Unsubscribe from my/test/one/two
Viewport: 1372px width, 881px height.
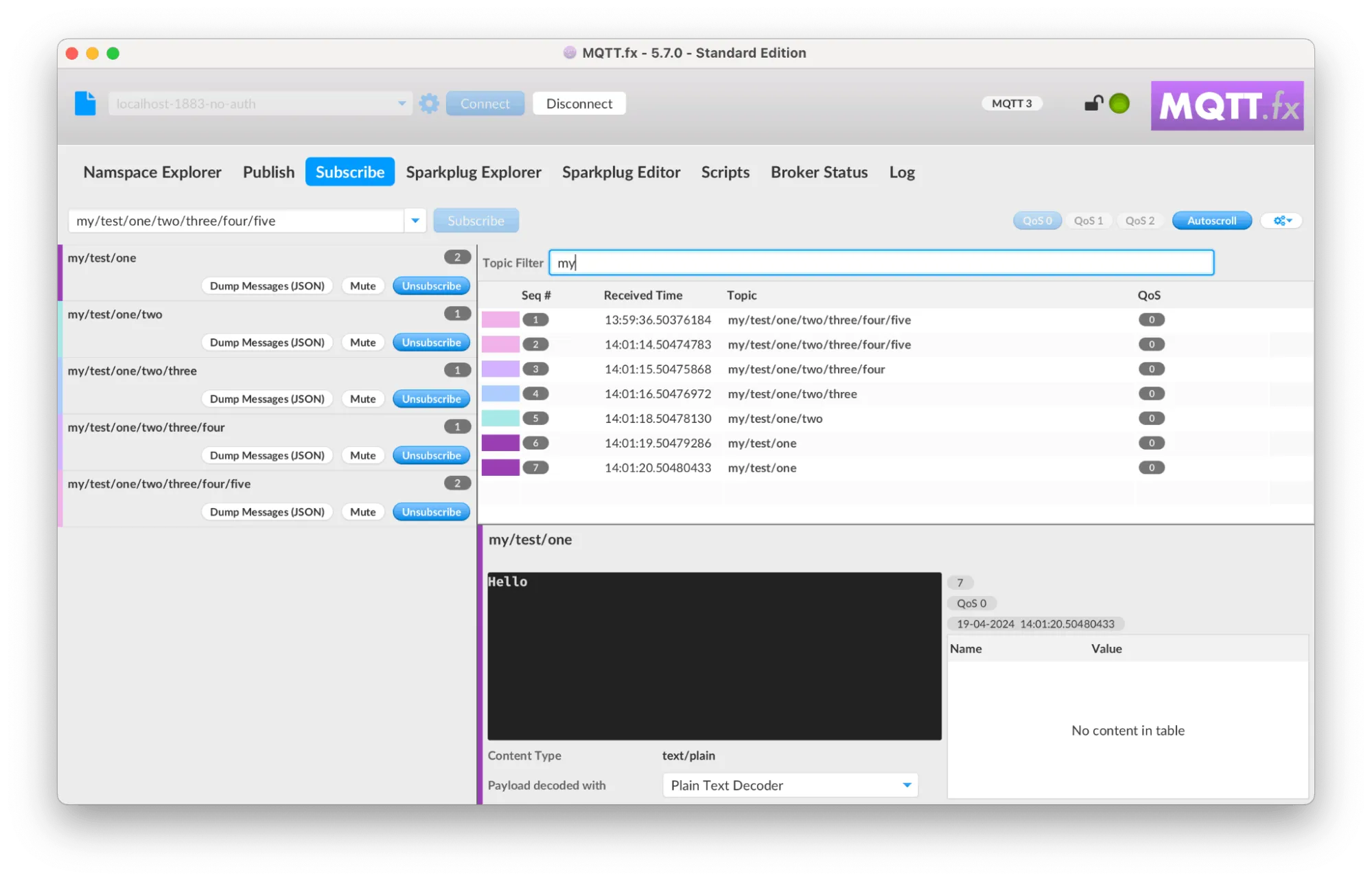click(x=431, y=342)
